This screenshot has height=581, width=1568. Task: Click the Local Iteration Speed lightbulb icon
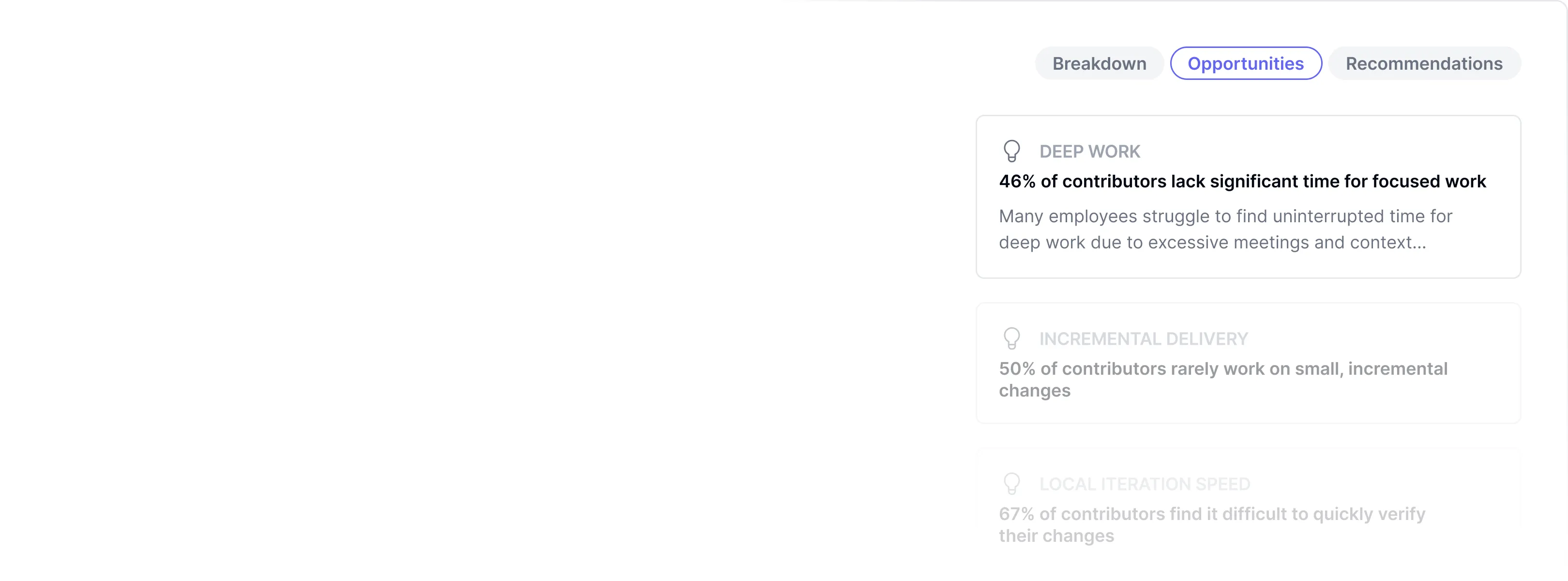(1011, 484)
